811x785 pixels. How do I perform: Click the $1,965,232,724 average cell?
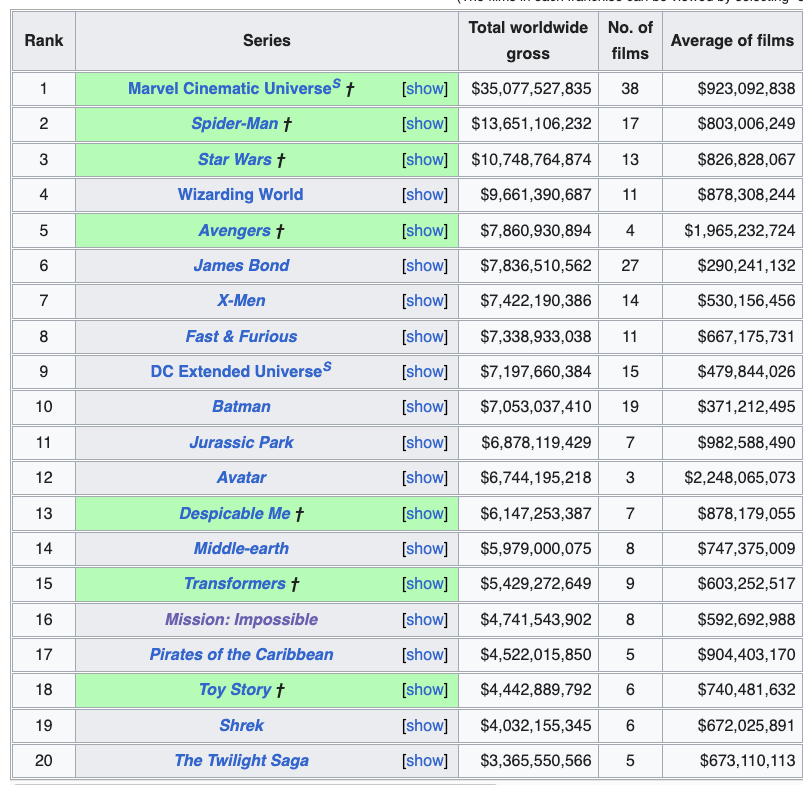click(732, 230)
